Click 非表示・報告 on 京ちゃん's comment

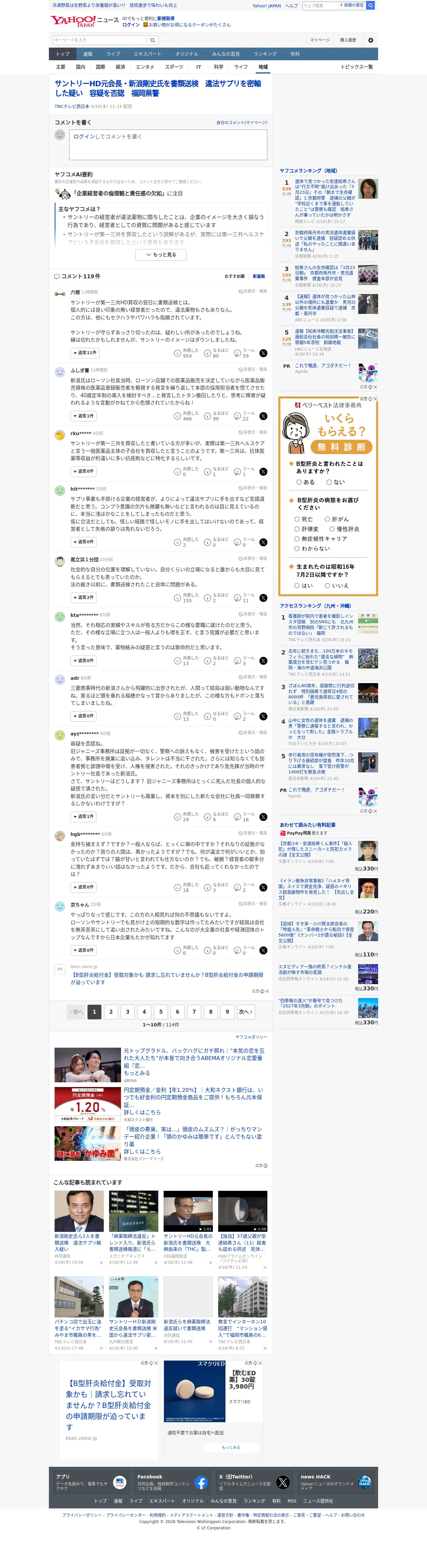click(253, 903)
